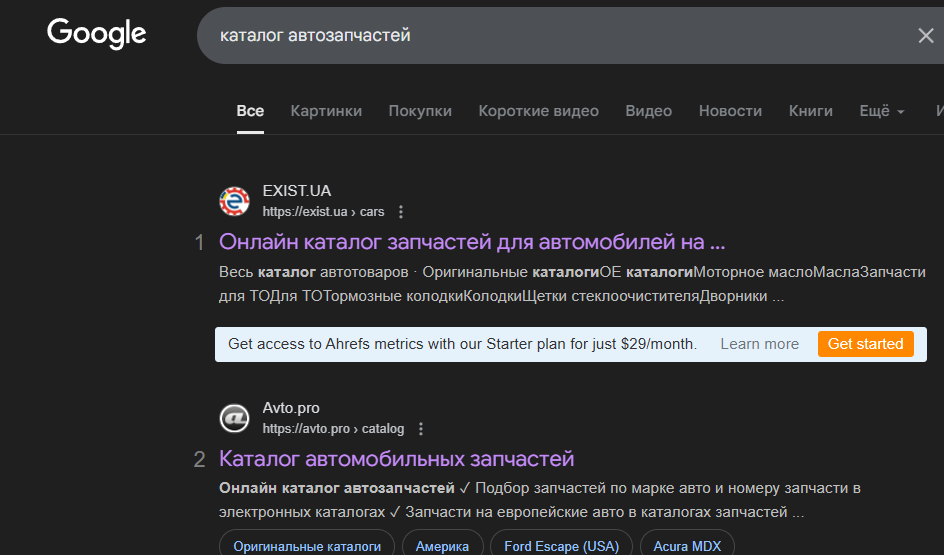944x555 pixels.
Task: Click the Америка sitelink chip
Action: (x=442, y=545)
